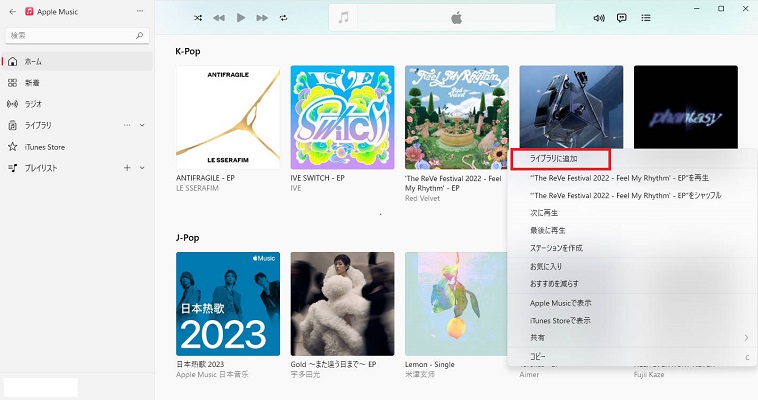The image size is (758, 400).
Task: Click the ellipsis next to ライブラリ
Action: click(x=127, y=125)
